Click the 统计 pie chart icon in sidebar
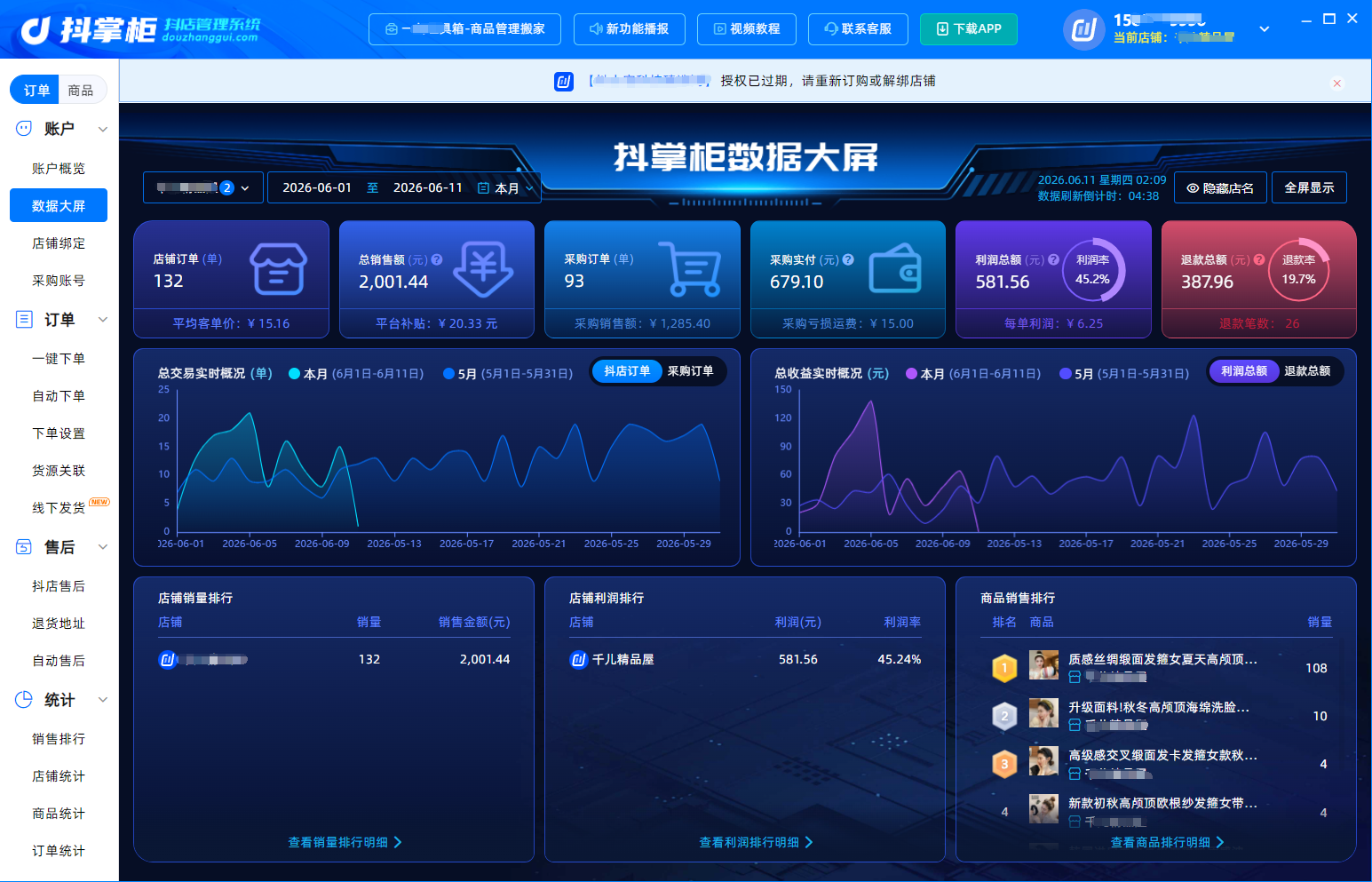The height and width of the screenshot is (882, 1372). 24,700
